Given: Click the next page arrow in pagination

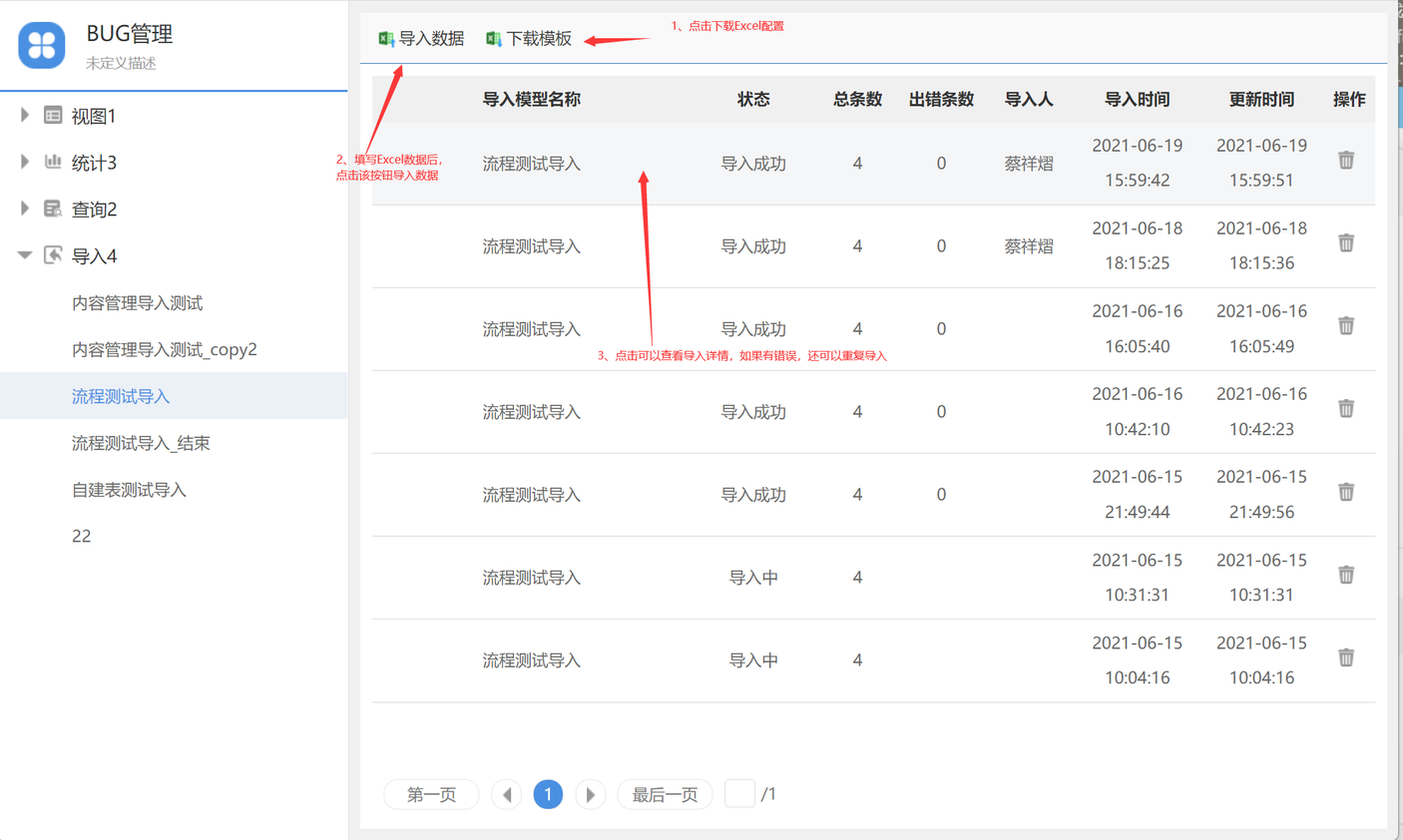Looking at the screenshot, I should (x=590, y=794).
